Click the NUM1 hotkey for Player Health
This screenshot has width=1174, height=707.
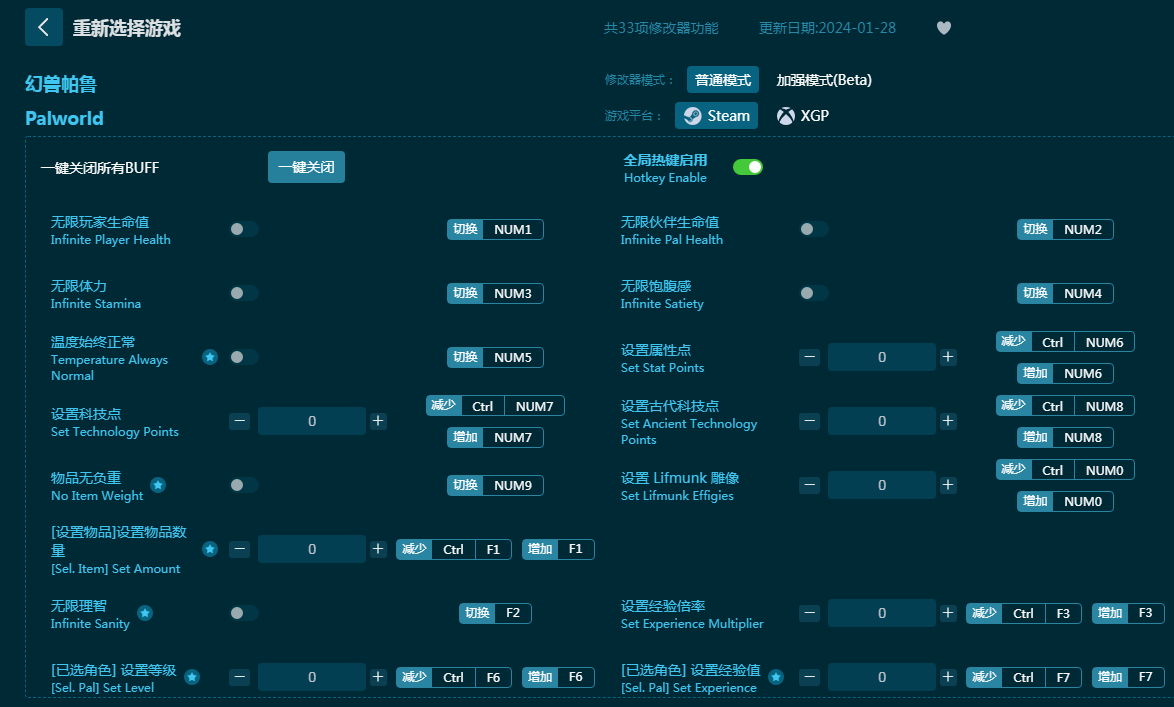496,229
